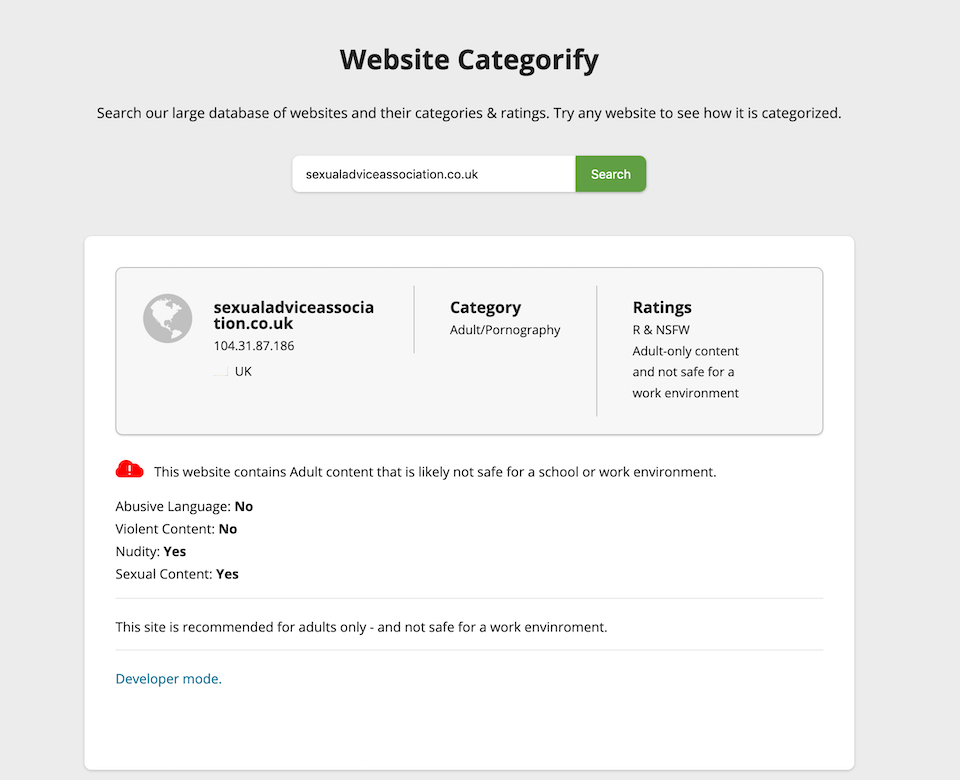Click the small flag icon beside UK

coord(221,372)
